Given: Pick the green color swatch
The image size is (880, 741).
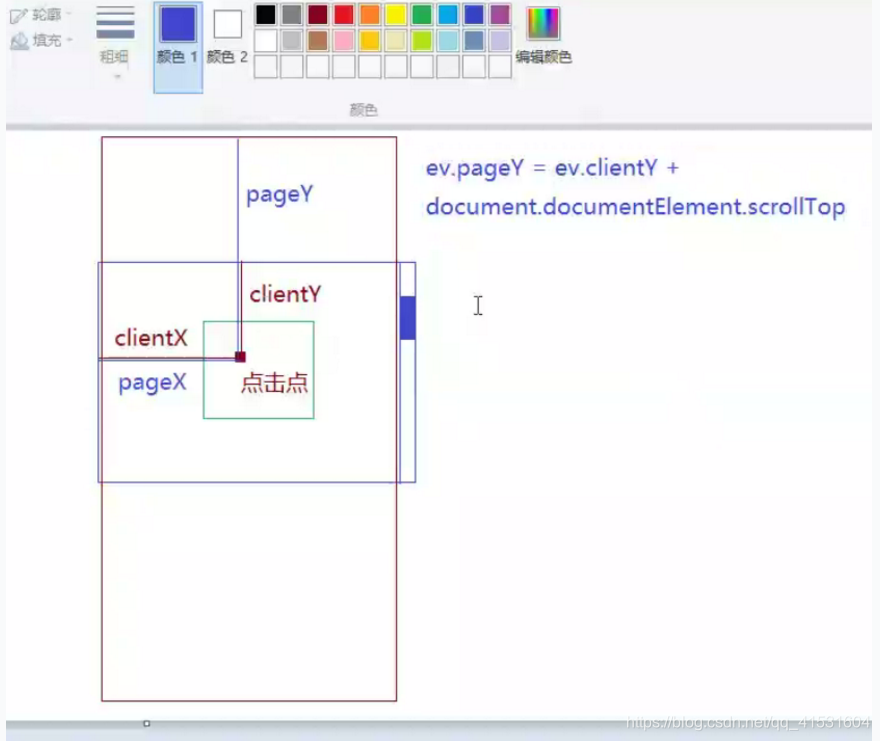Looking at the screenshot, I should [421, 15].
